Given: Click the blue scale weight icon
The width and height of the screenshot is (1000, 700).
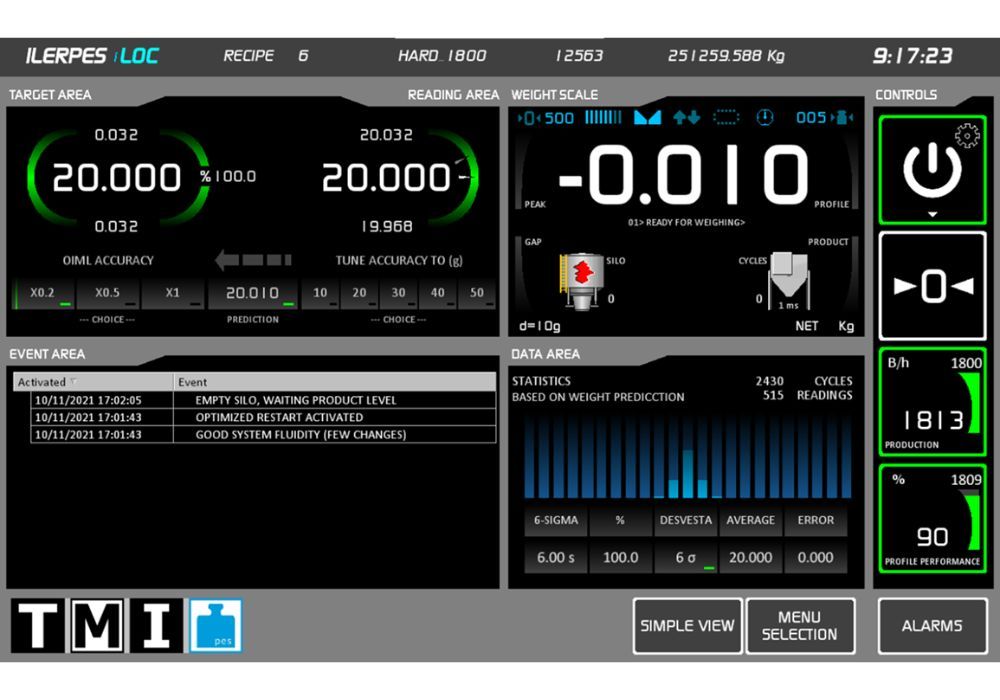Looking at the screenshot, I should 216,626.
